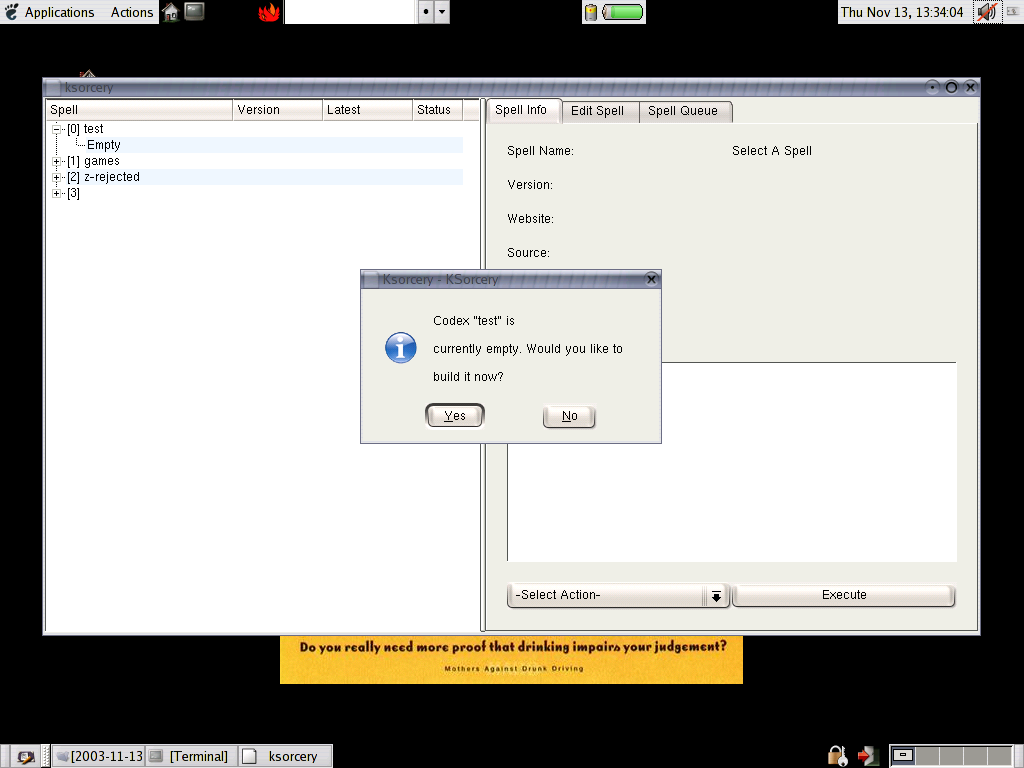
Task: Open the Spell Queue tab
Action: click(683, 111)
